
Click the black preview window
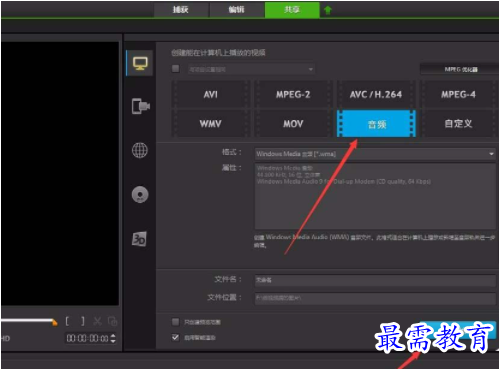click(x=60, y=173)
